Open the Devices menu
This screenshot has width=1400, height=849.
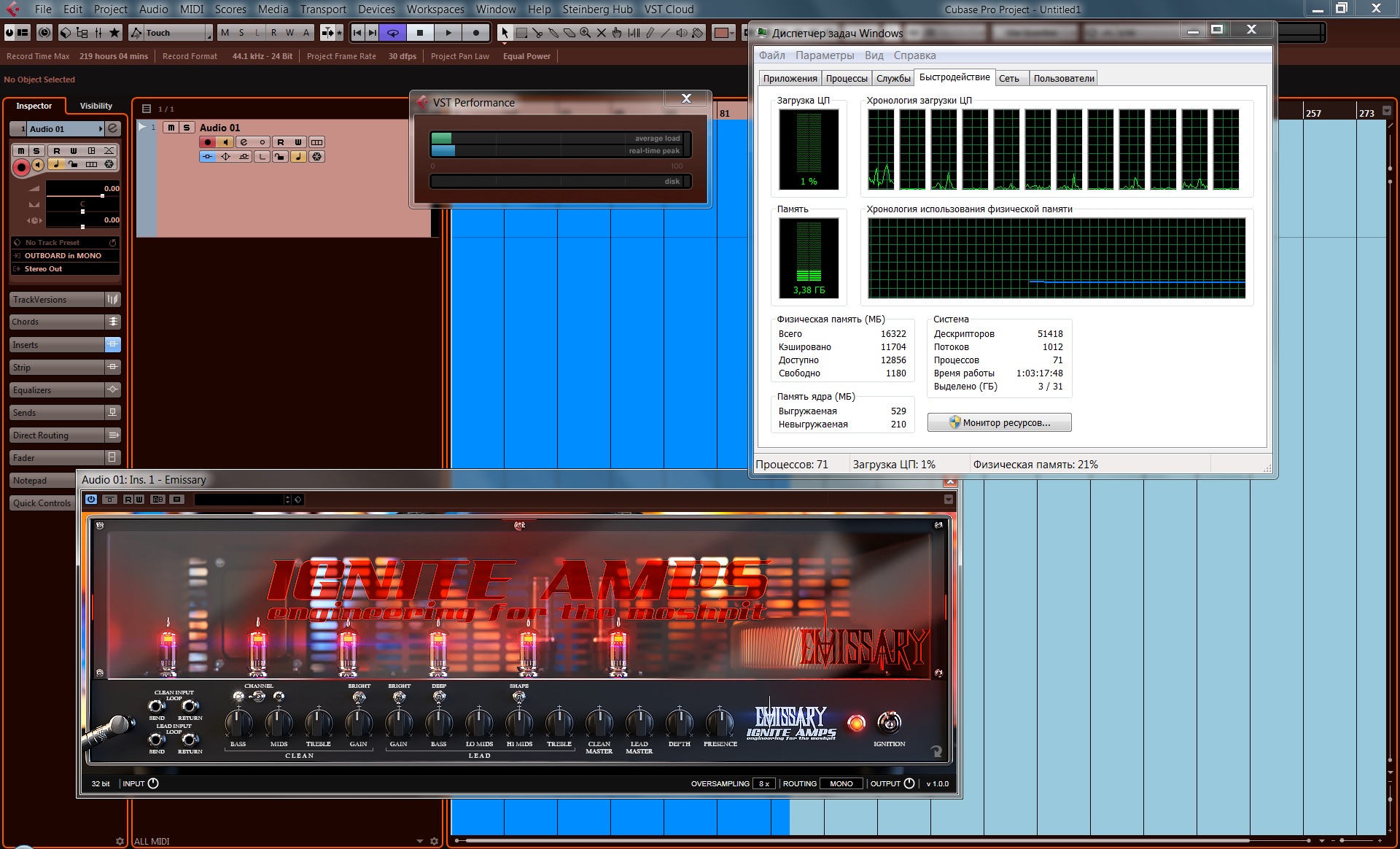pyautogui.click(x=376, y=9)
